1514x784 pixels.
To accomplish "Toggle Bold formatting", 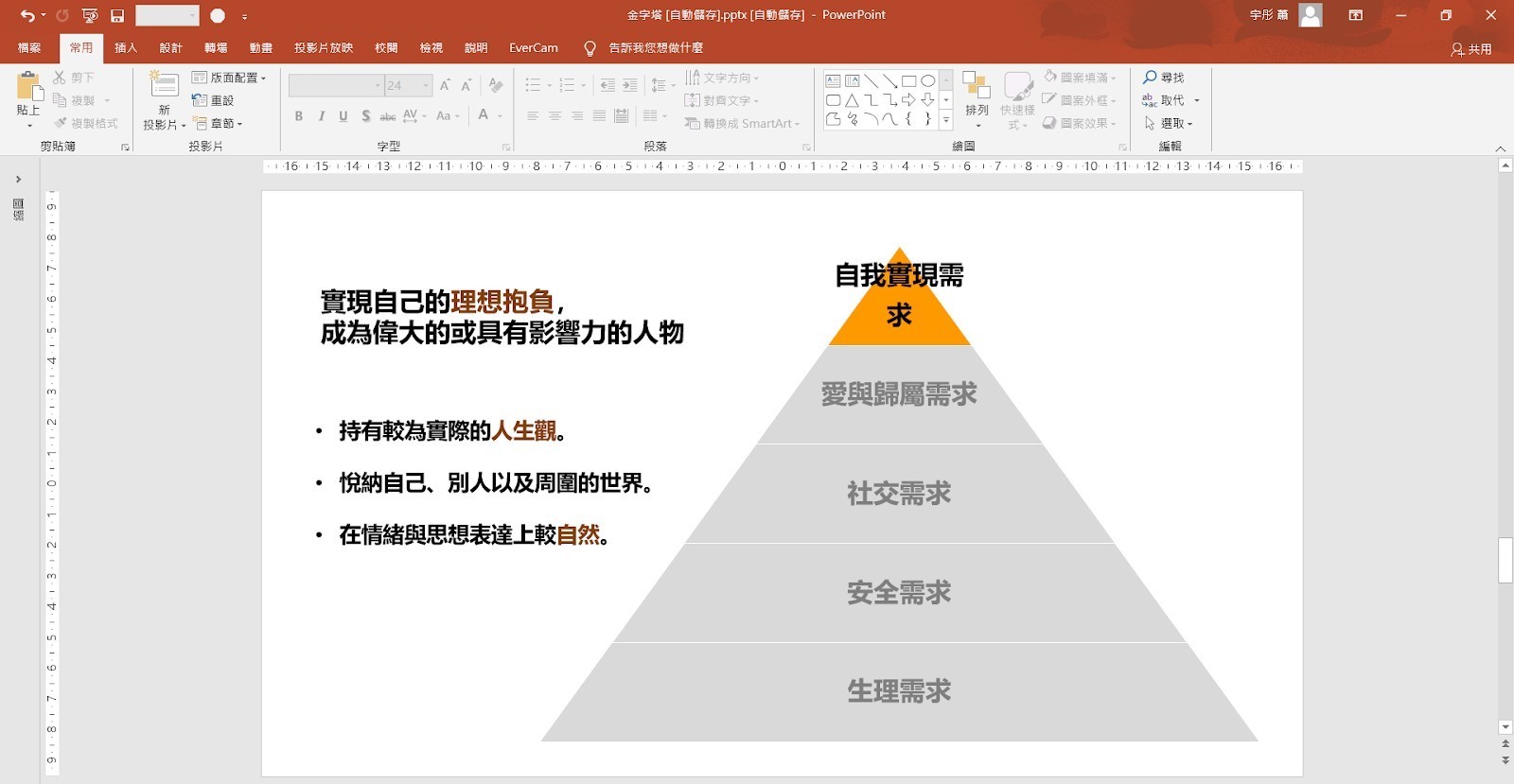I will (x=299, y=115).
